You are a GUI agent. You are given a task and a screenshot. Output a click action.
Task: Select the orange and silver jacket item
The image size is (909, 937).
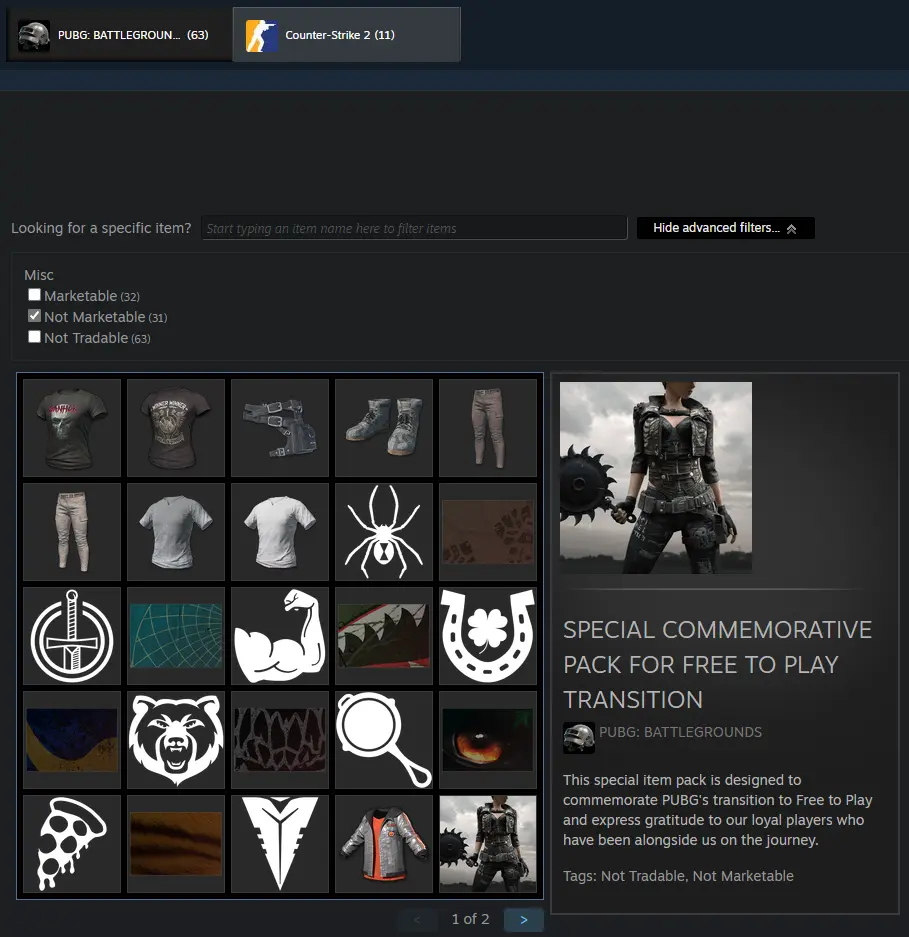[384, 844]
